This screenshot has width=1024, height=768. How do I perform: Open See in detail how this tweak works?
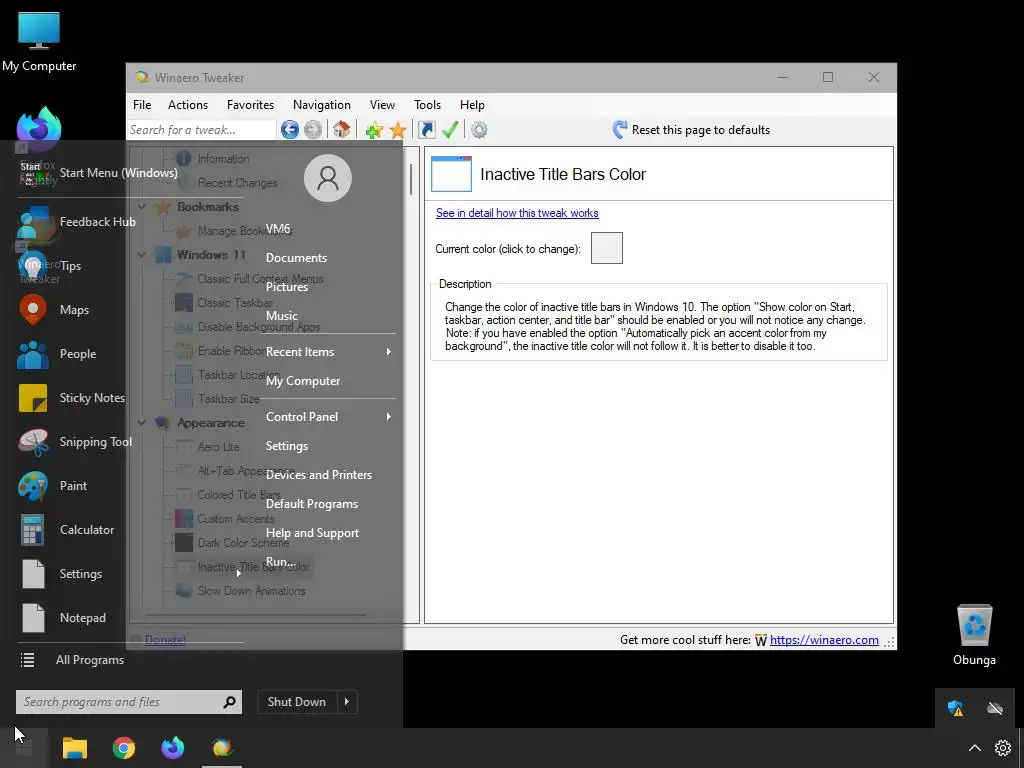(x=517, y=213)
